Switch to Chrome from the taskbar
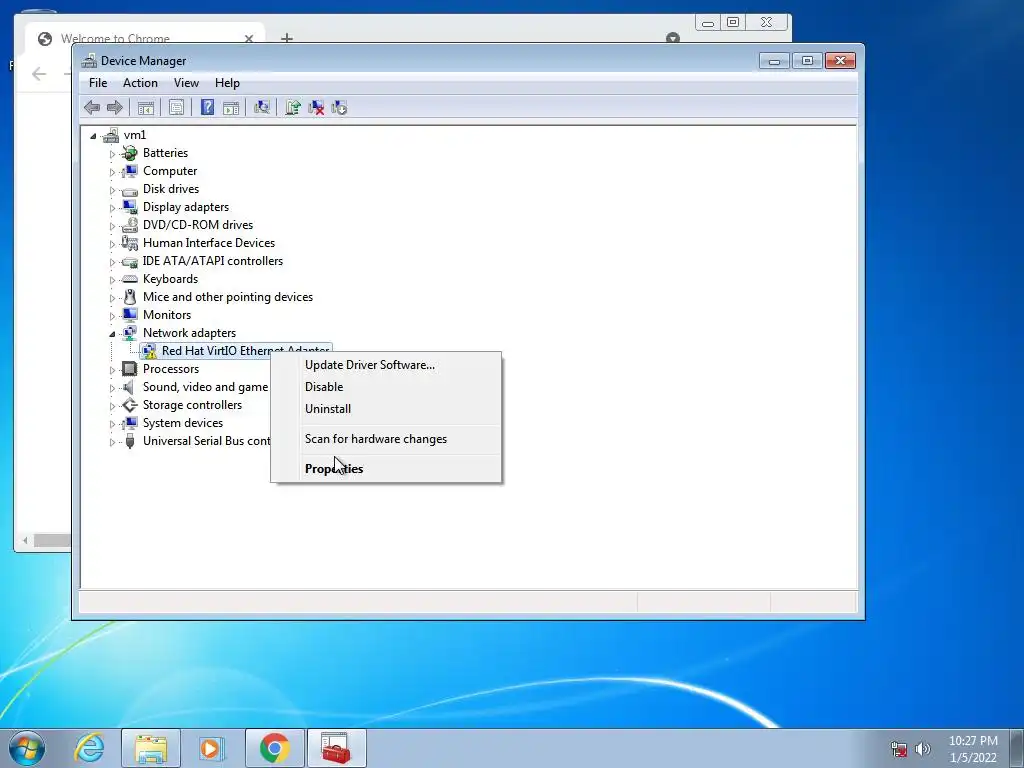The width and height of the screenshot is (1024, 768). point(274,748)
